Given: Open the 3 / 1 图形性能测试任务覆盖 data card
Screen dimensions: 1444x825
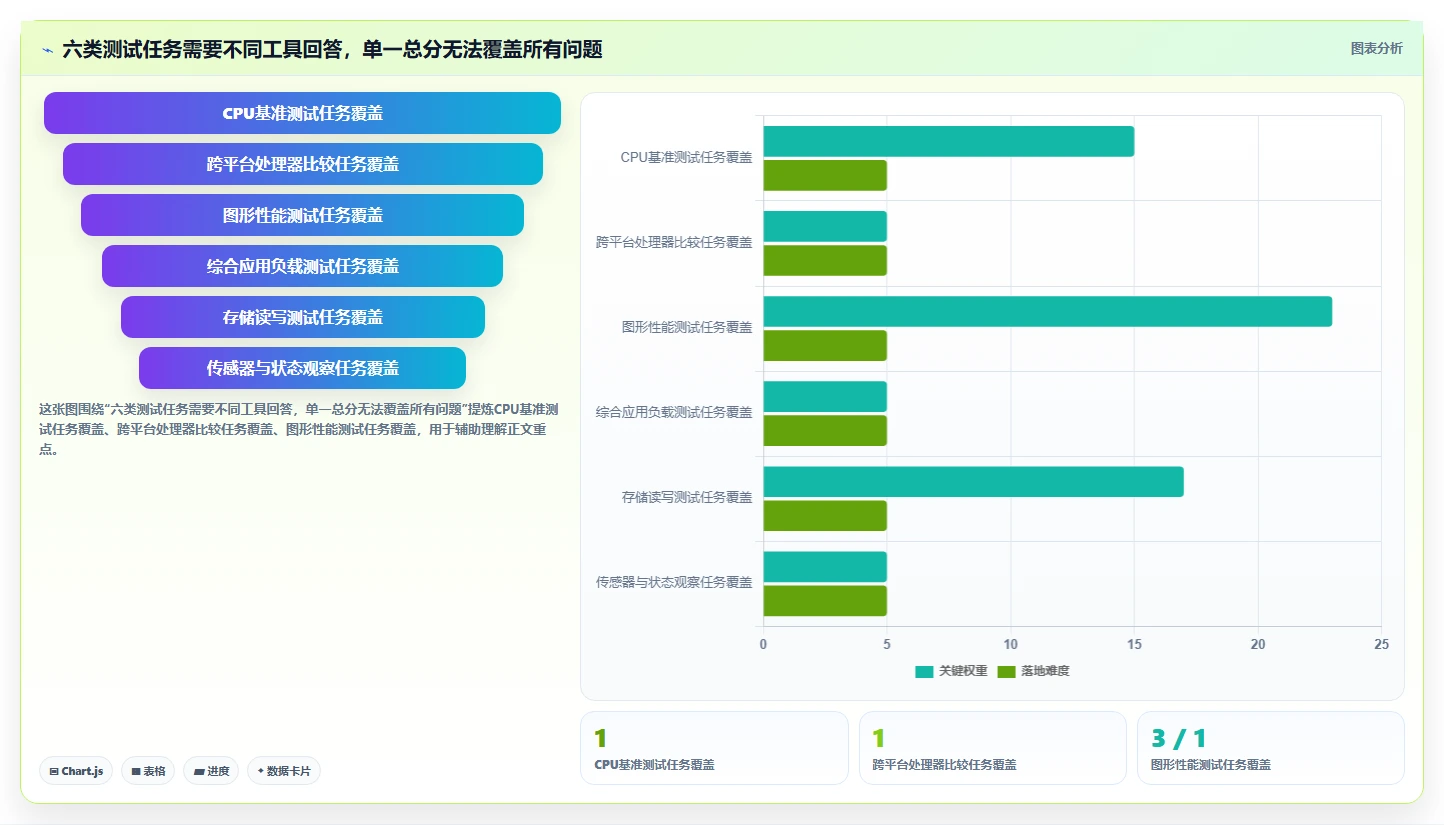Looking at the screenshot, I should (1271, 748).
